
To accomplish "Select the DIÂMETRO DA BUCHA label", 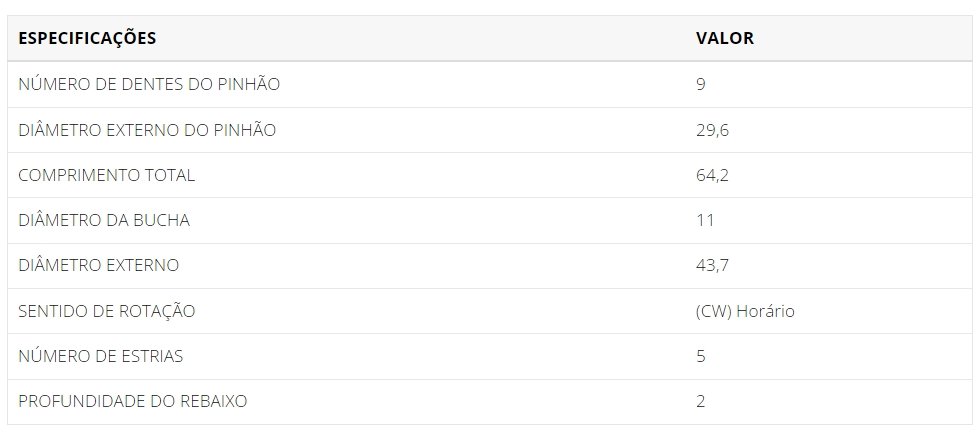I will coord(104,220).
